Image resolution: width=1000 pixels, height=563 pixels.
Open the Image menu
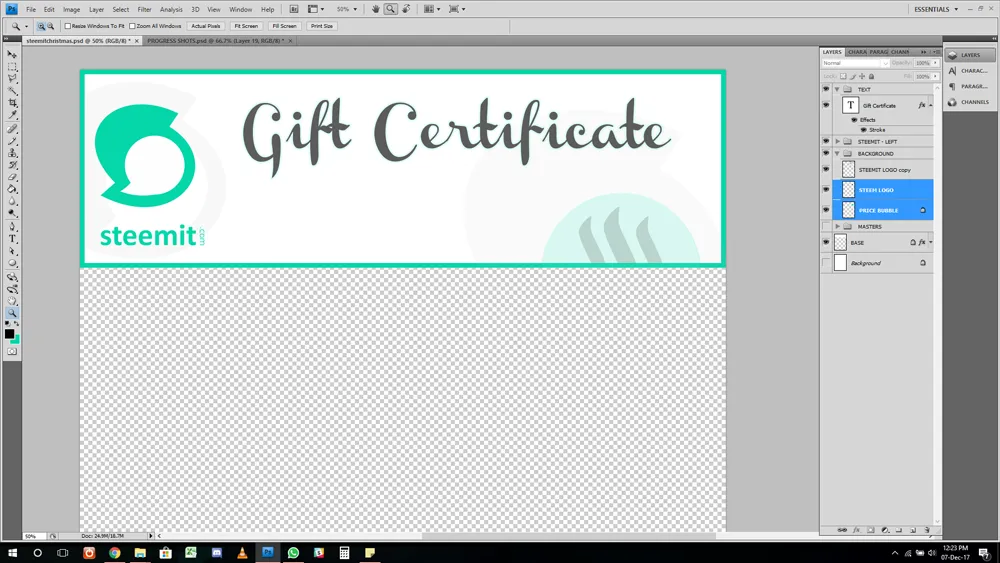[x=71, y=10]
